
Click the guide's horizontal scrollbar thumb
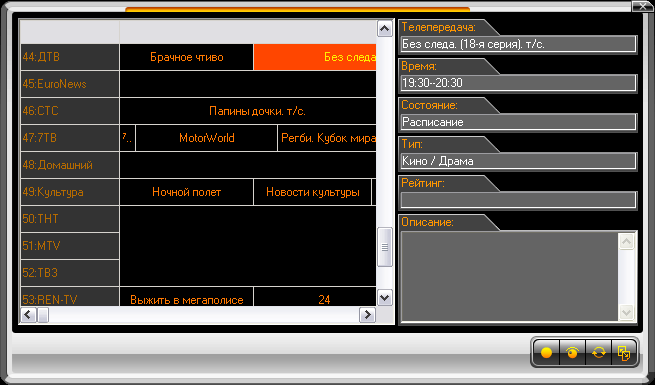tap(43, 315)
